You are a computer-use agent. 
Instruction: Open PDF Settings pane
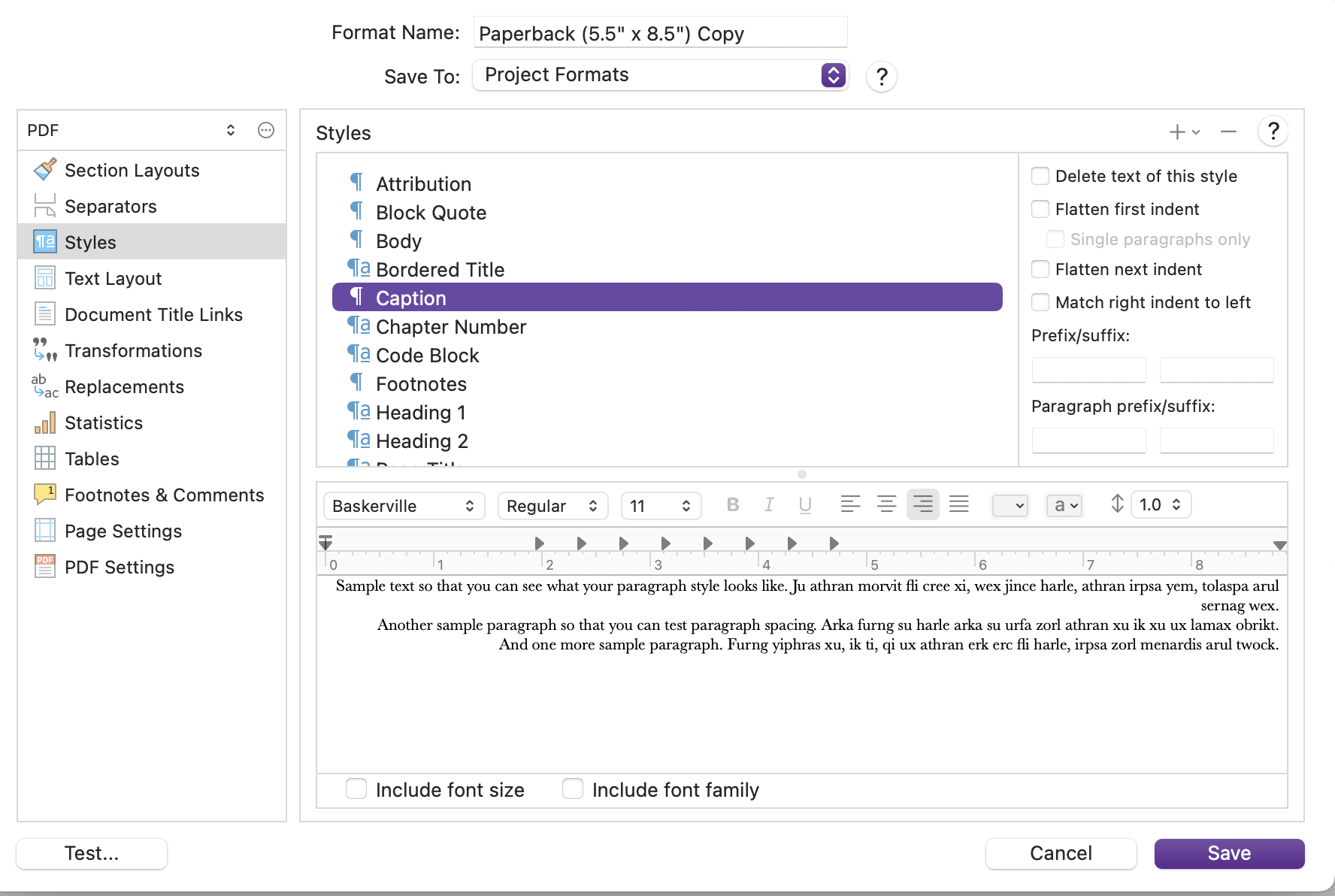(152, 568)
